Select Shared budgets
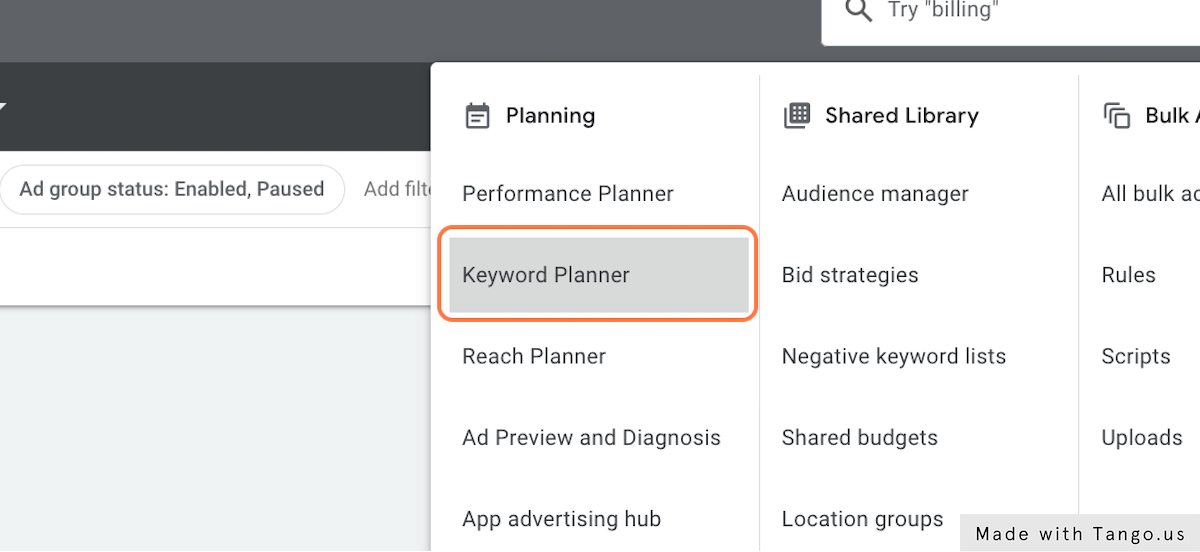1200x552 pixels. (x=860, y=437)
